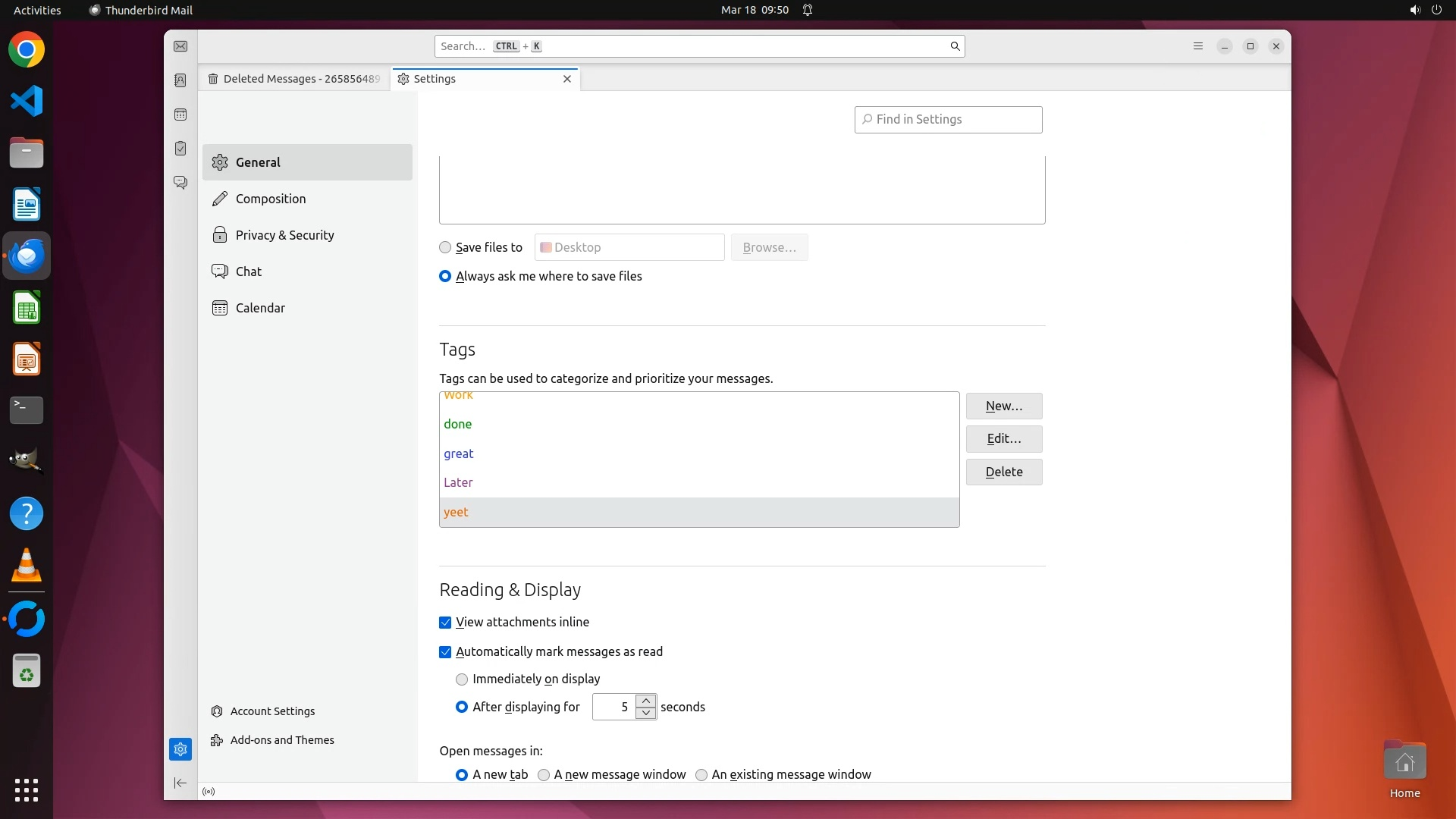Open the Mail space icon
1456x819 pixels.
pyautogui.click(x=180, y=46)
